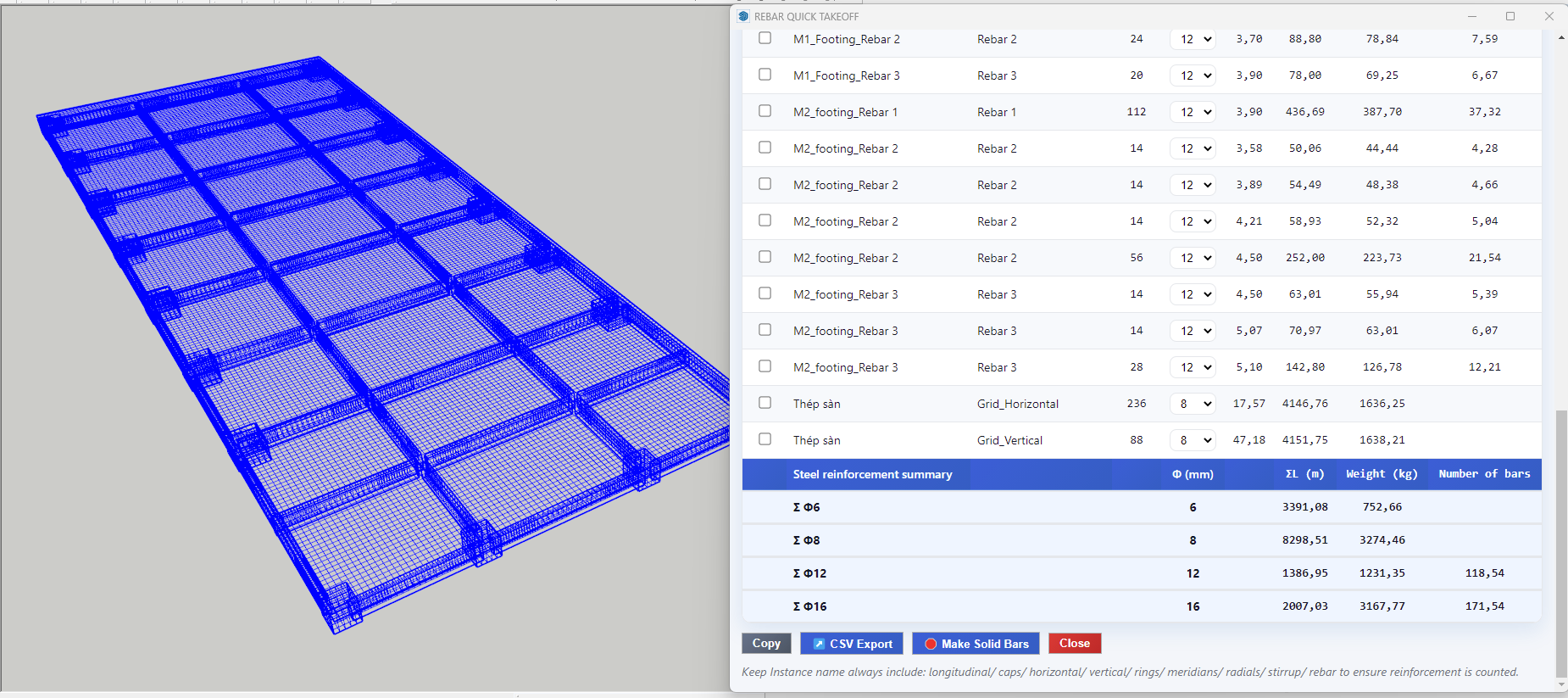This screenshot has width=1568, height=698.
Task: Click the CSV Export arrow icon
Action: (x=819, y=644)
